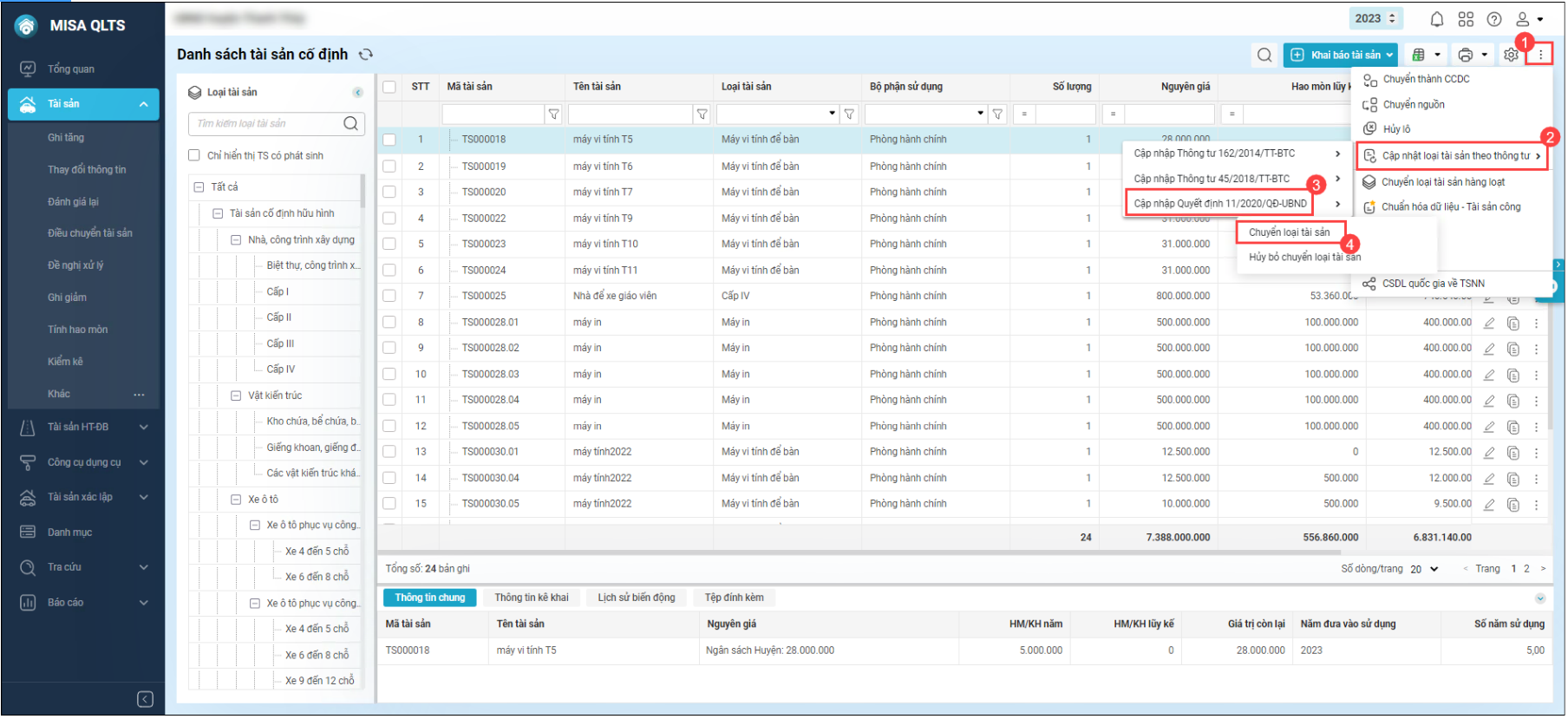Click the edit pencil for row TS000028.01
The width and height of the screenshot is (1568, 719).
point(1489,324)
